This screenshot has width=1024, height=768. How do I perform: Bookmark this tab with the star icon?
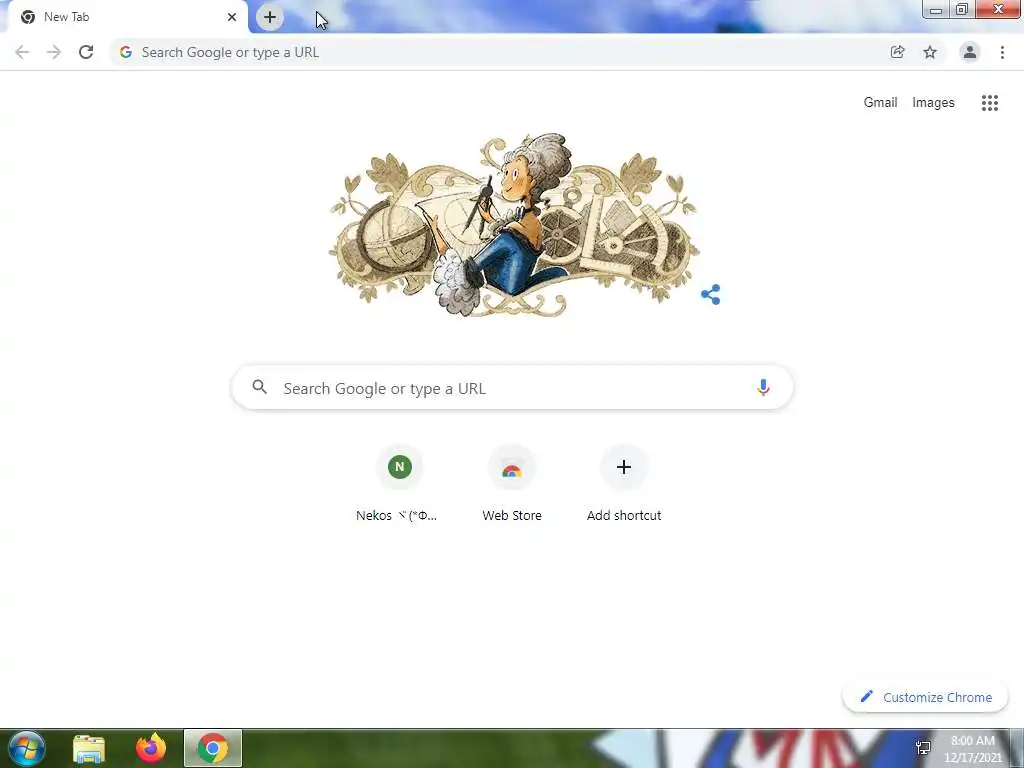(930, 52)
